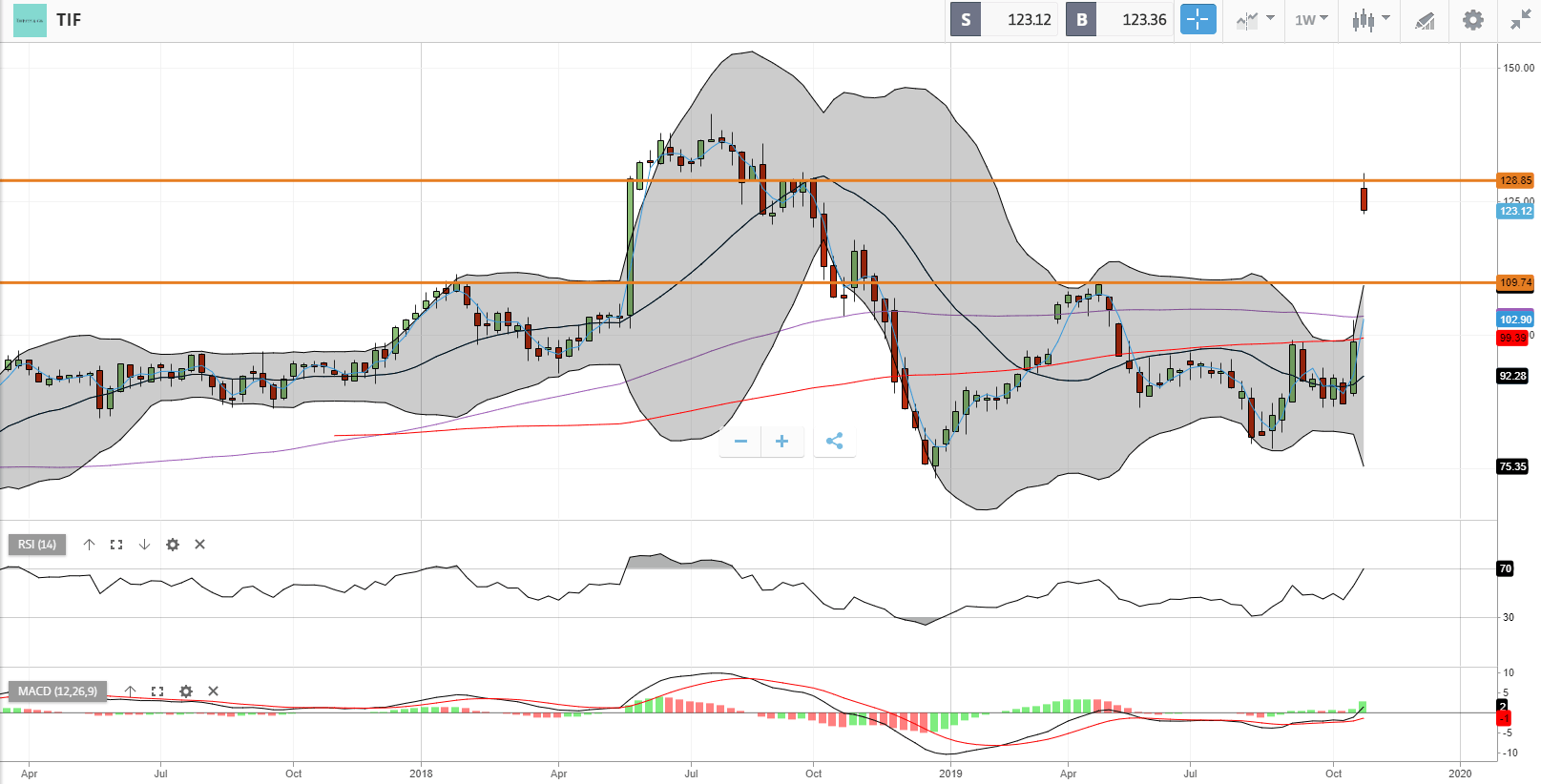This screenshot has height=784, width=1541.
Task: Click the RSI (14) indicator label
Action: (37, 545)
